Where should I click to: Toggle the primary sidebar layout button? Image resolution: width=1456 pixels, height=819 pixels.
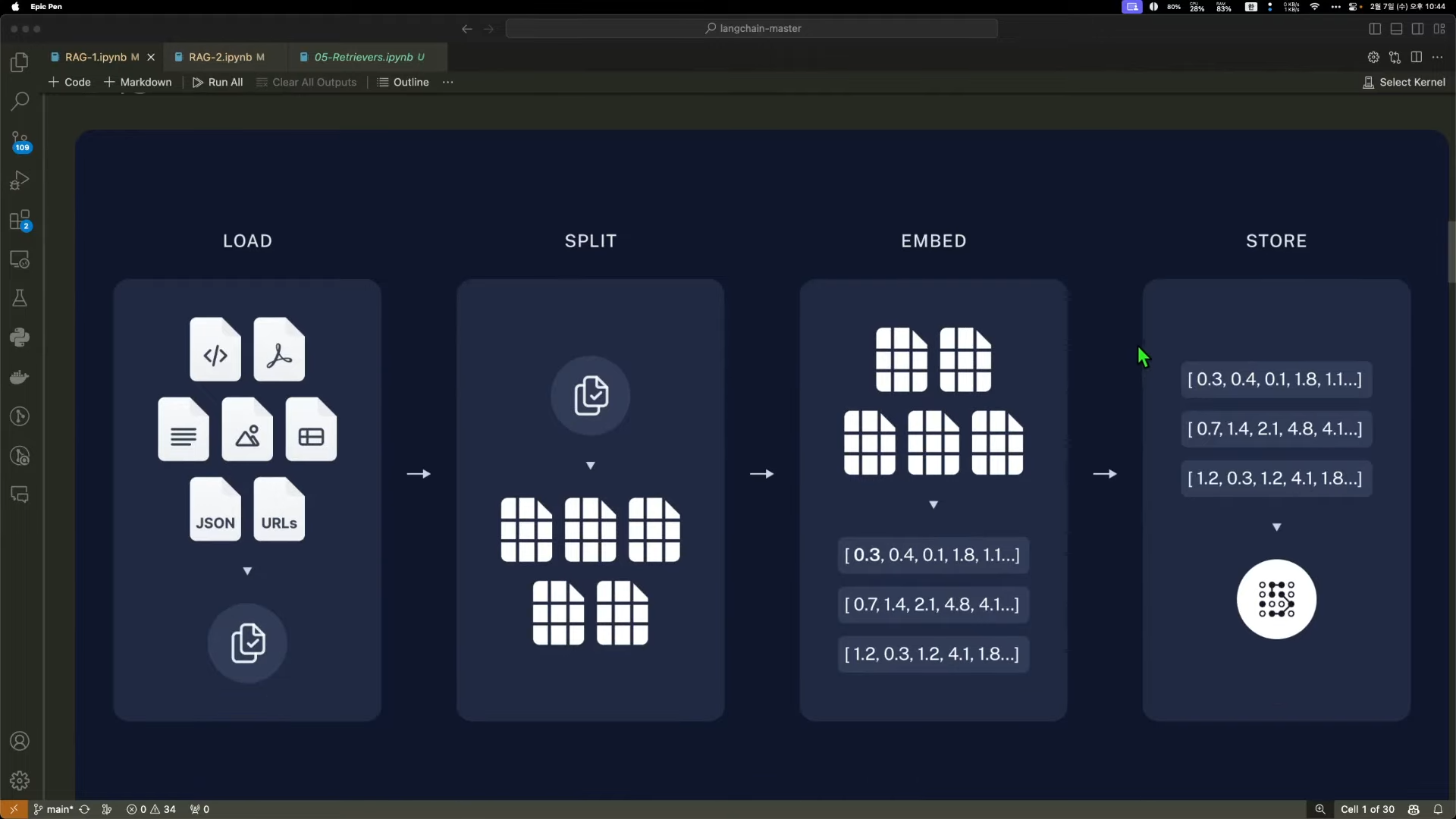(x=1375, y=29)
